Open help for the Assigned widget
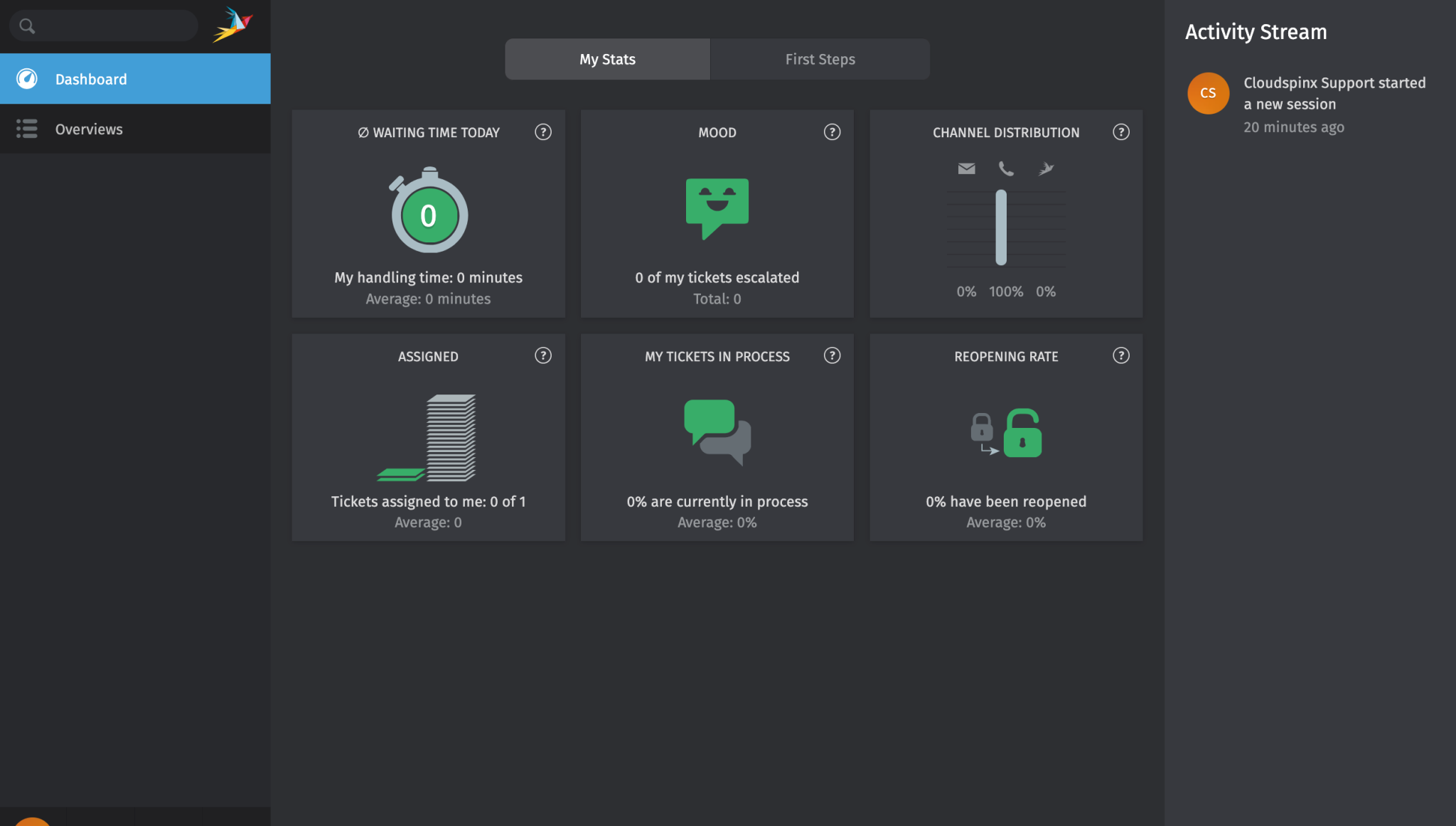The height and width of the screenshot is (826, 1456). click(542, 355)
